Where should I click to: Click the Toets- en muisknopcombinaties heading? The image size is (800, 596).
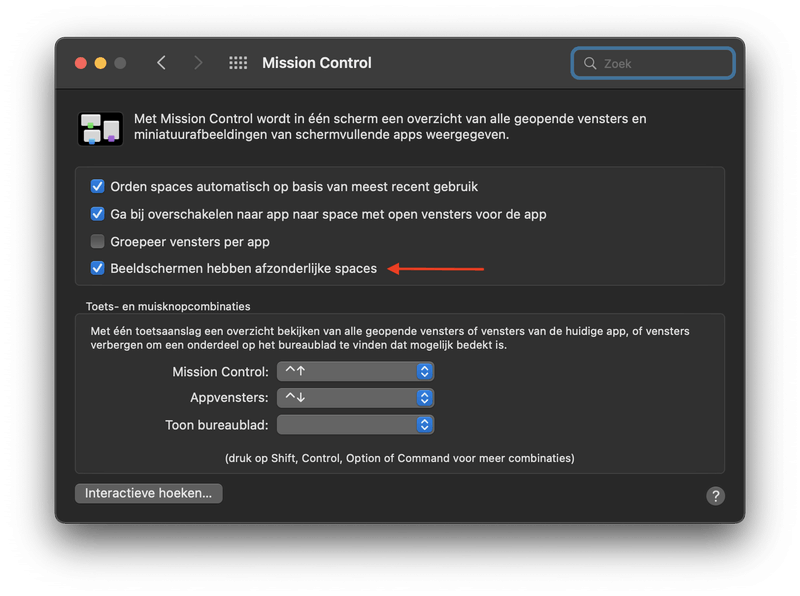point(168,306)
